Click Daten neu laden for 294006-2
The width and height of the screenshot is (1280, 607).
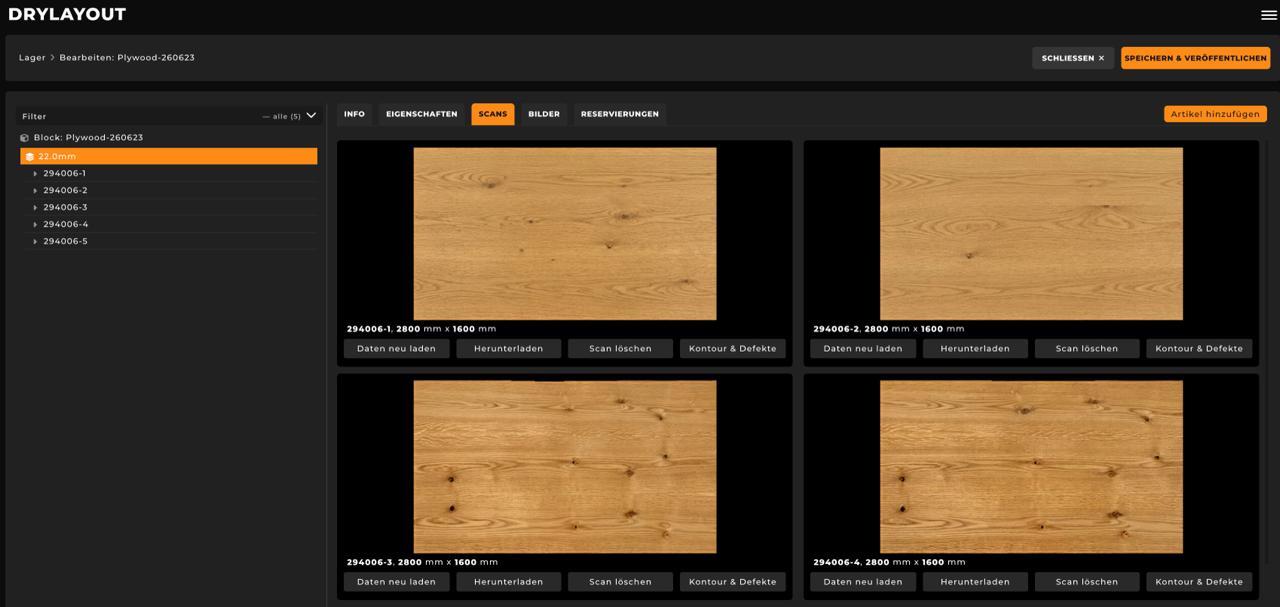tap(863, 349)
